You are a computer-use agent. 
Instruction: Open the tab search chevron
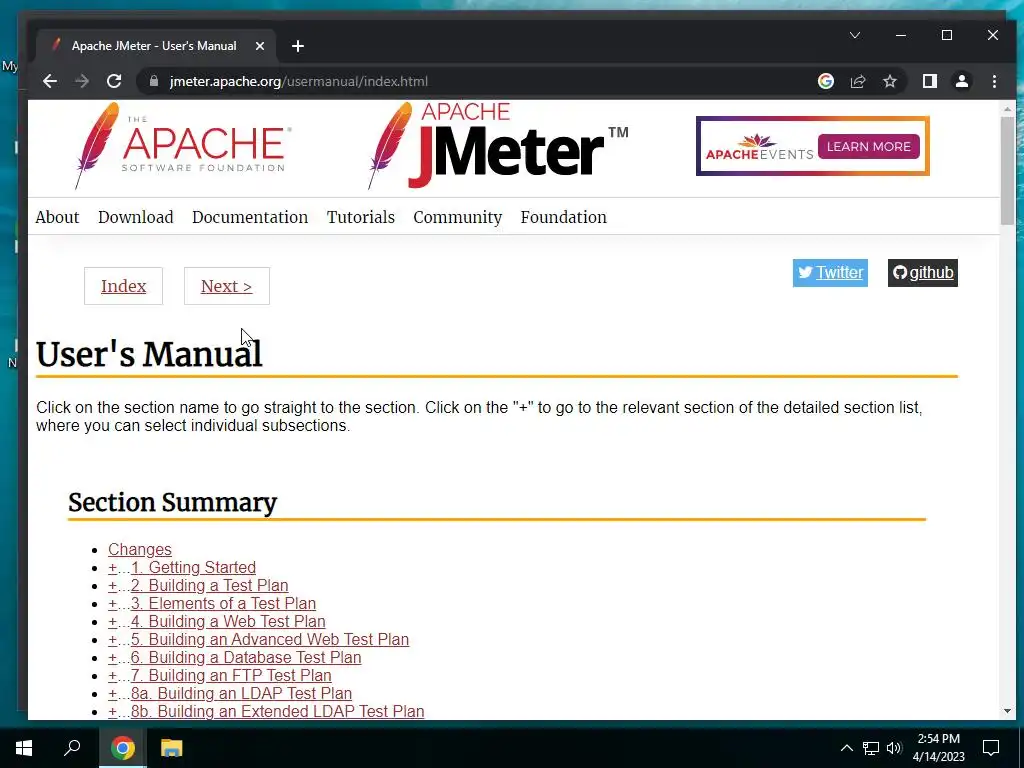(854, 35)
